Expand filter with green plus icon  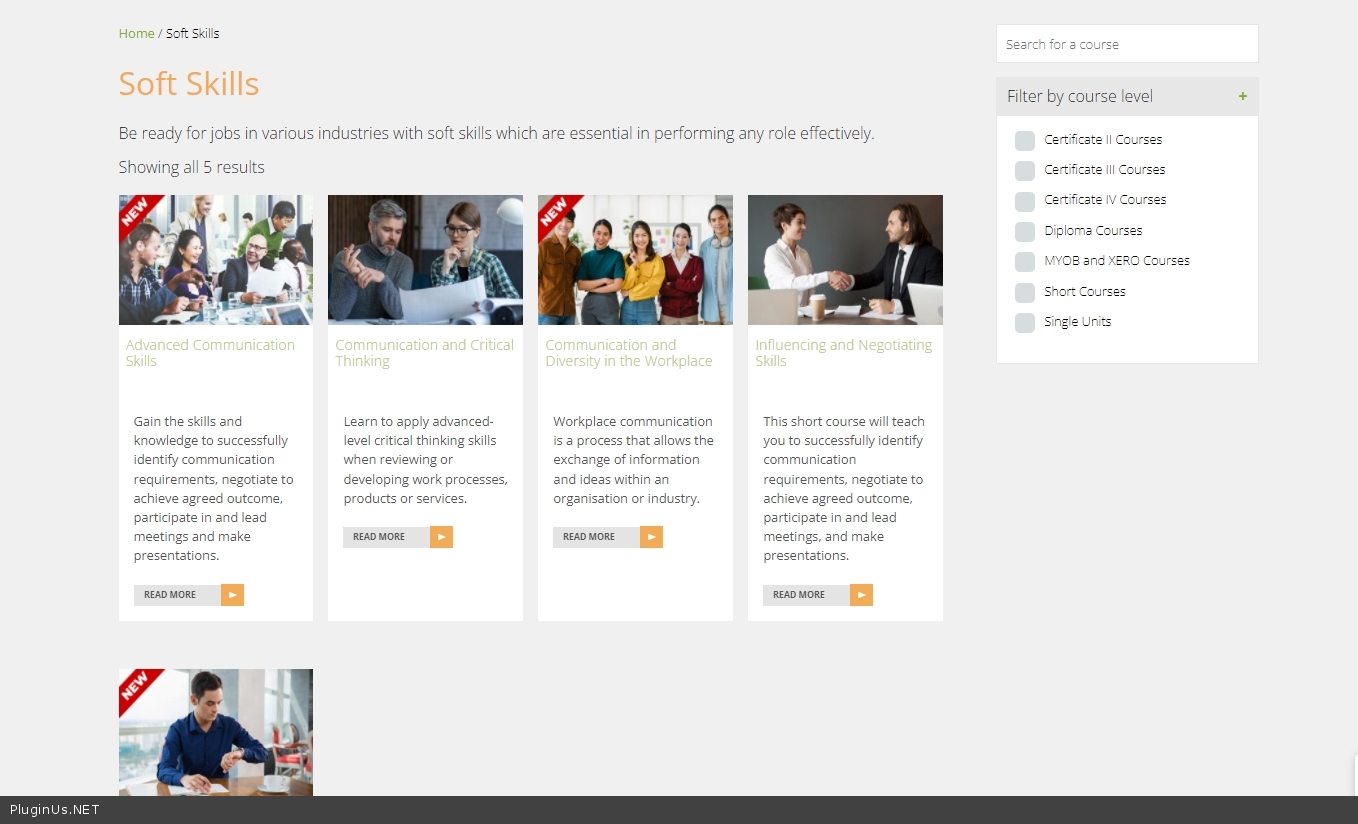[x=1242, y=97]
